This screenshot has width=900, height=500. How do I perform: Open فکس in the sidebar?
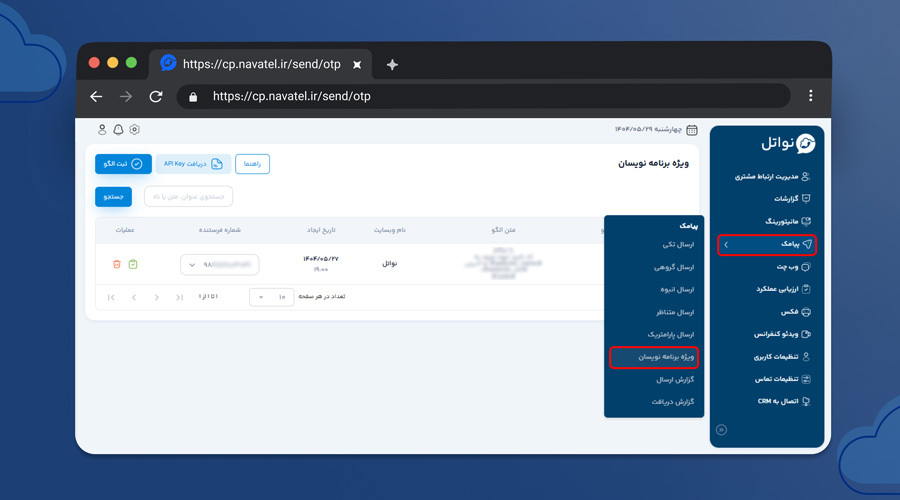pyautogui.click(x=795, y=312)
